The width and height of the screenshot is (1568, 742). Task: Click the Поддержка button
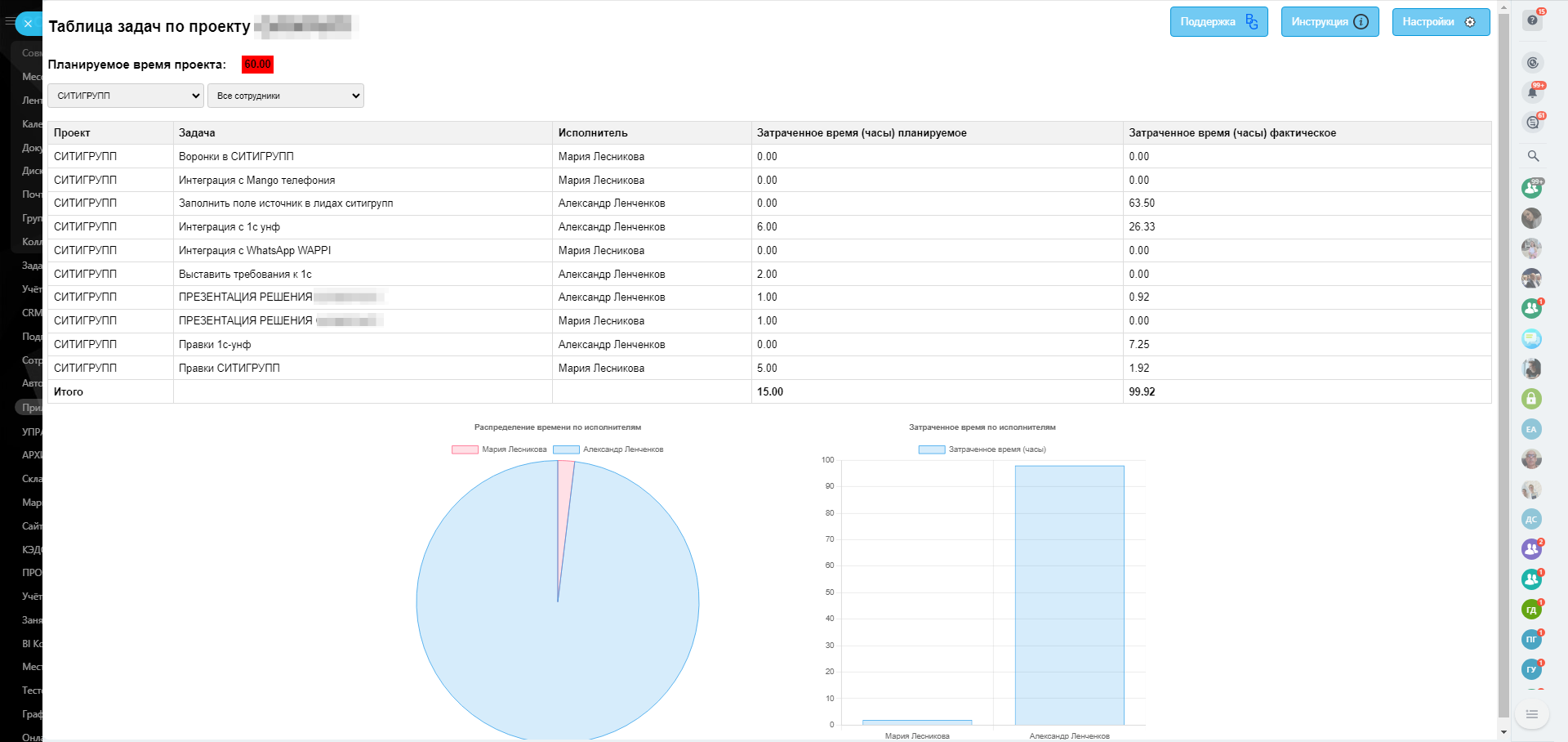pyautogui.click(x=1218, y=22)
